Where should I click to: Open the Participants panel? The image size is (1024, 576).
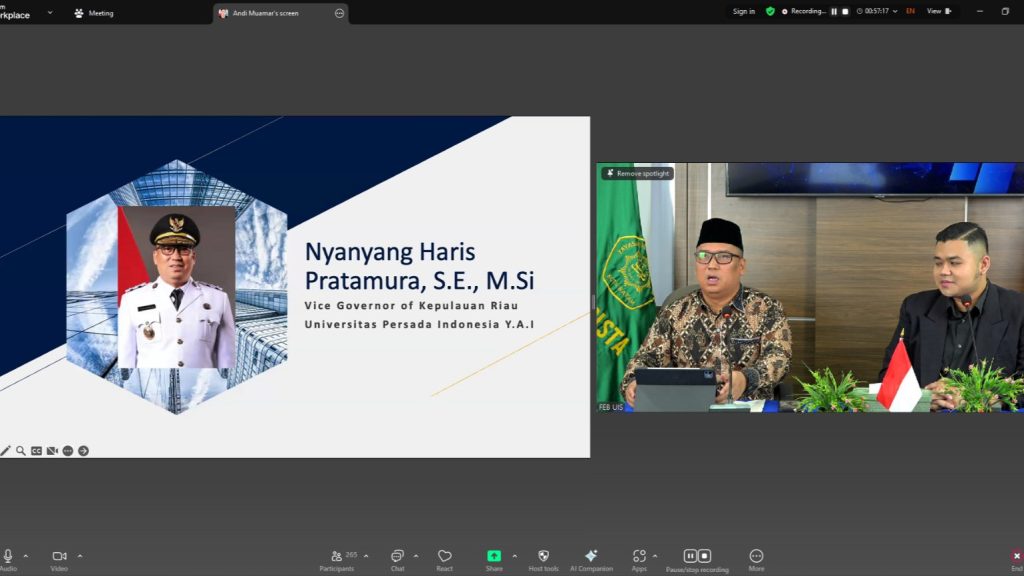[x=337, y=556]
